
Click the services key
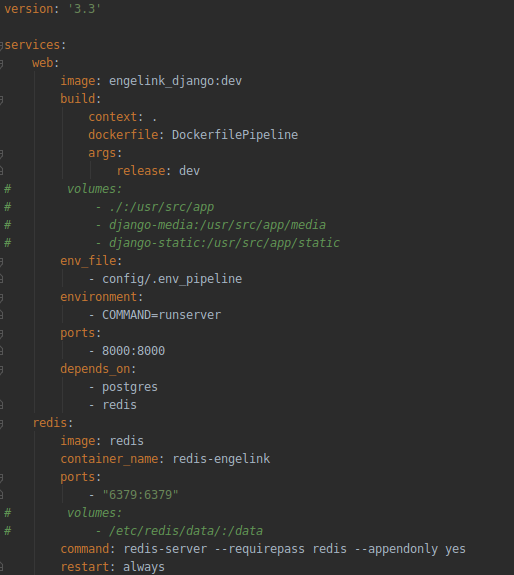pyautogui.click(x=32, y=45)
